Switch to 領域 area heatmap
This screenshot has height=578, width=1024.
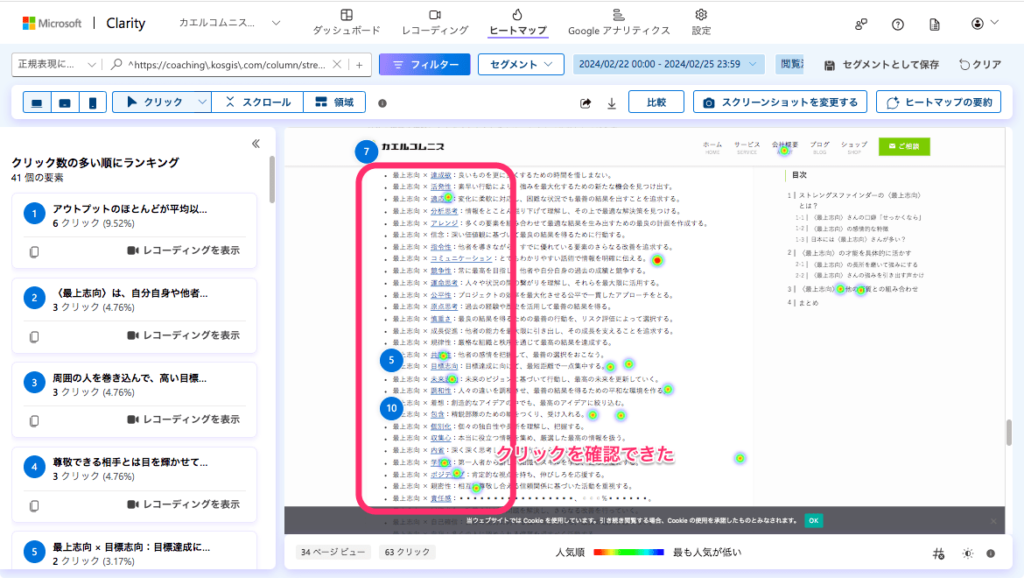[x=334, y=102]
